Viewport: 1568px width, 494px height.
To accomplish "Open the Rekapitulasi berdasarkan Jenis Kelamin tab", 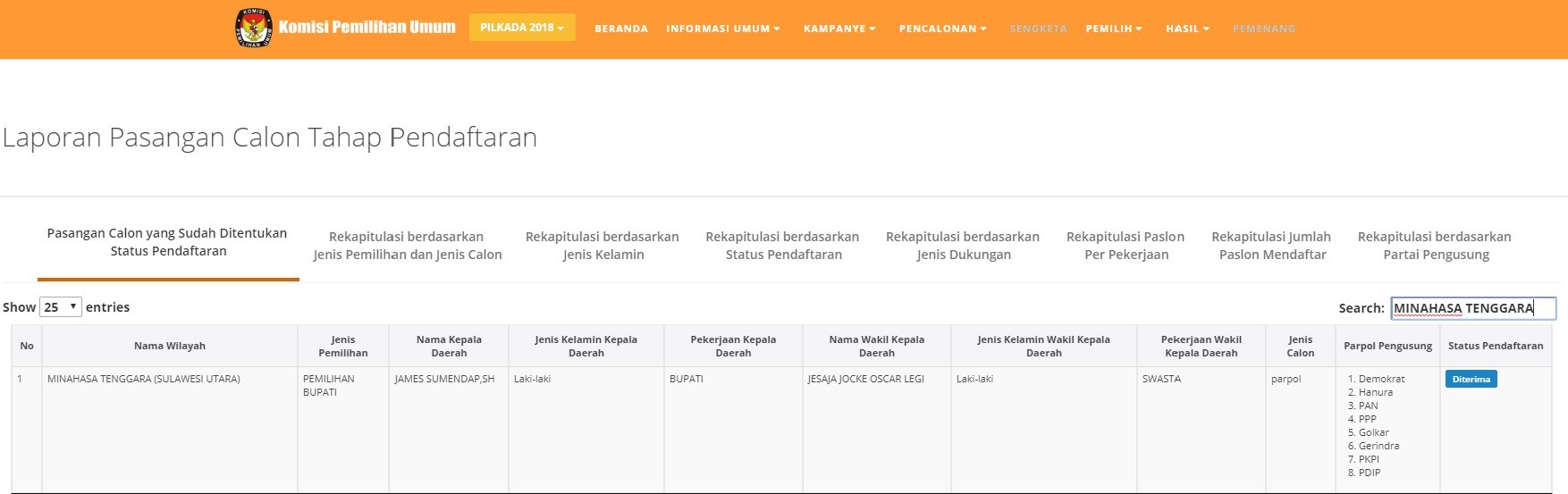I will tap(603, 246).
